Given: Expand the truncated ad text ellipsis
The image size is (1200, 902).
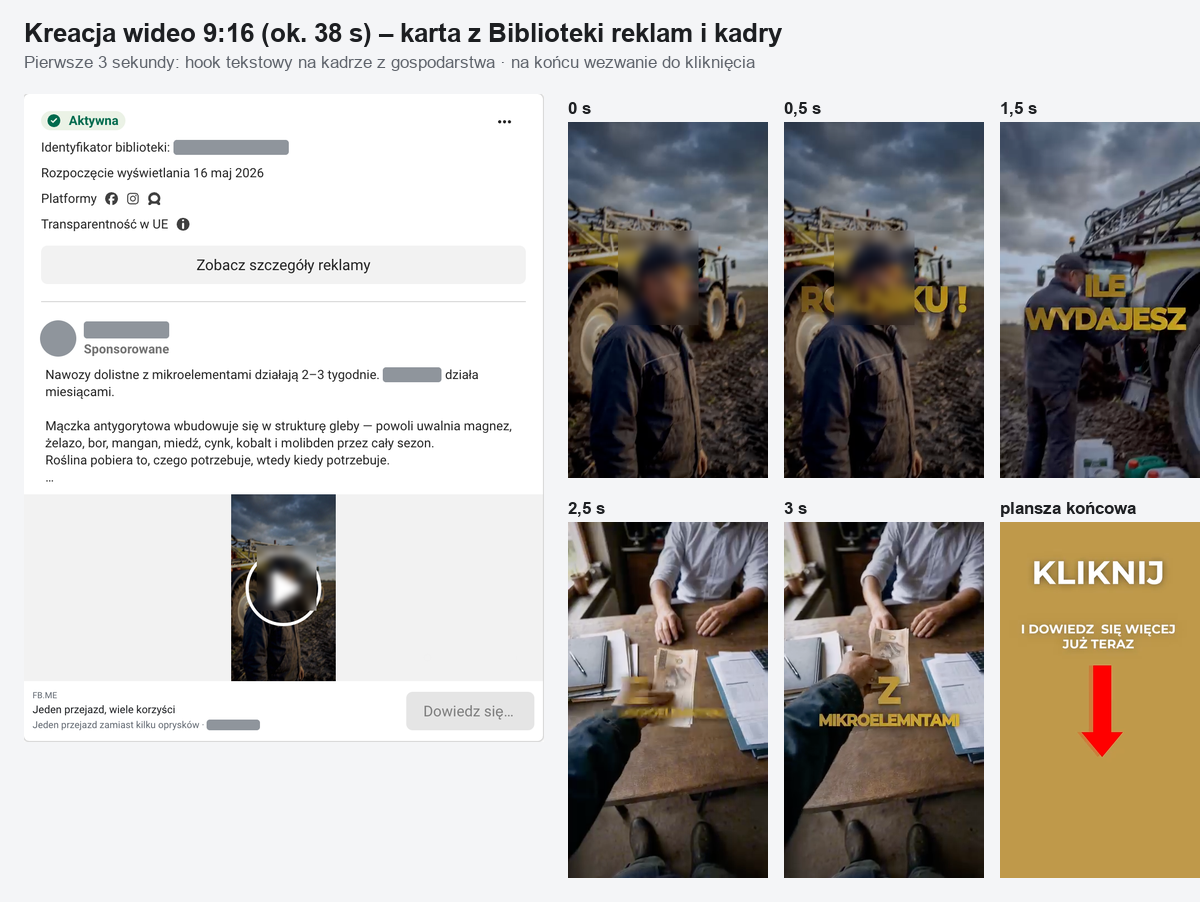Looking at the screenshot, I should point(50,478).
